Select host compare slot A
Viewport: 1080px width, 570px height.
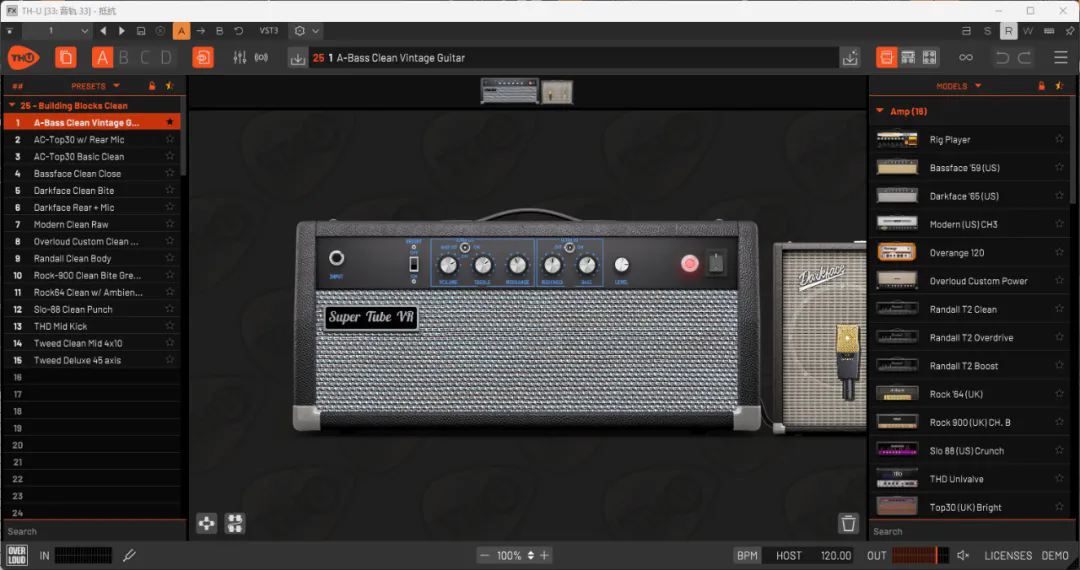pos(181,31)
